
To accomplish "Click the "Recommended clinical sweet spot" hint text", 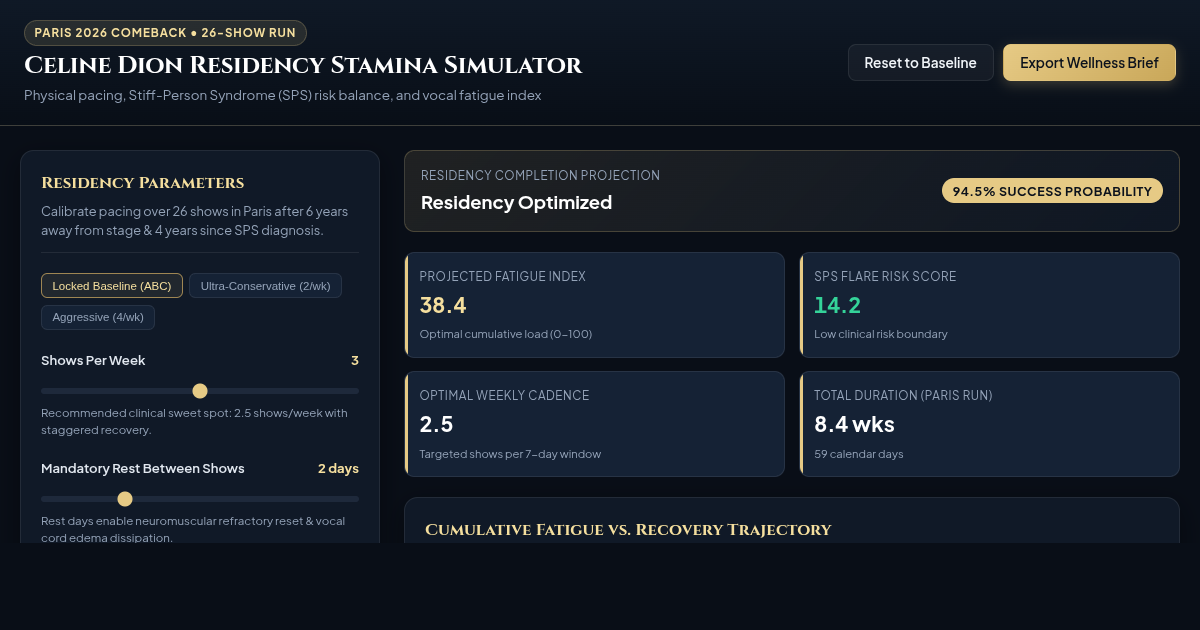I will [195, 421].
